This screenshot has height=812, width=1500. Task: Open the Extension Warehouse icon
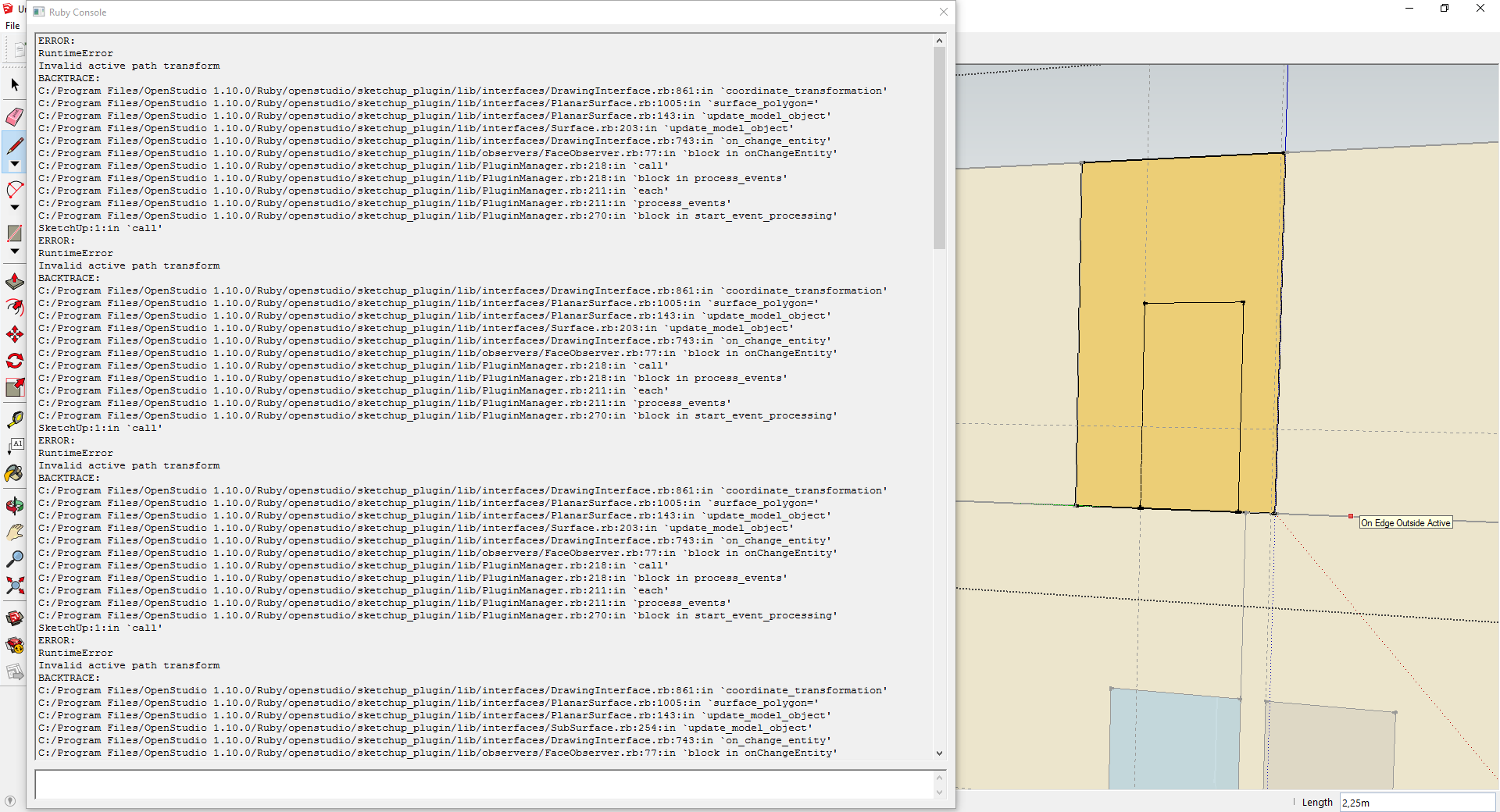point(14,645)
